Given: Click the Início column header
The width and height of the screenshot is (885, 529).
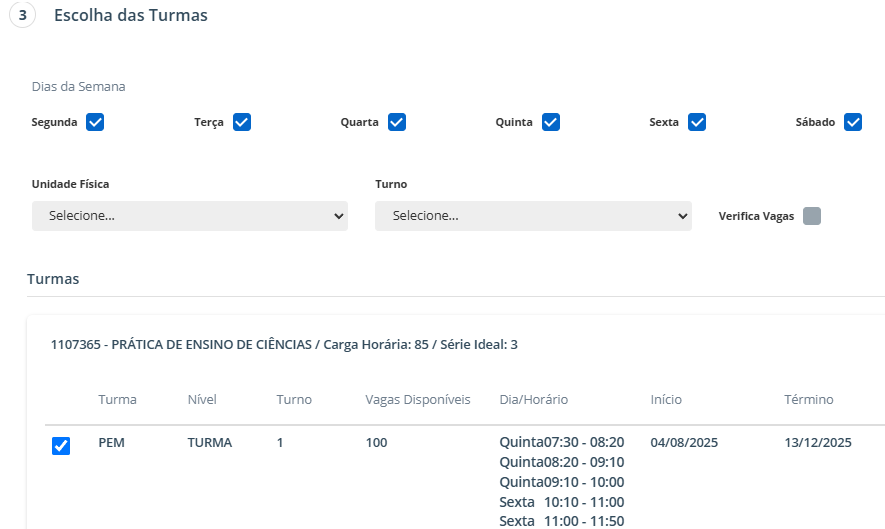Looking at the screenshot, I should point(666,400).
